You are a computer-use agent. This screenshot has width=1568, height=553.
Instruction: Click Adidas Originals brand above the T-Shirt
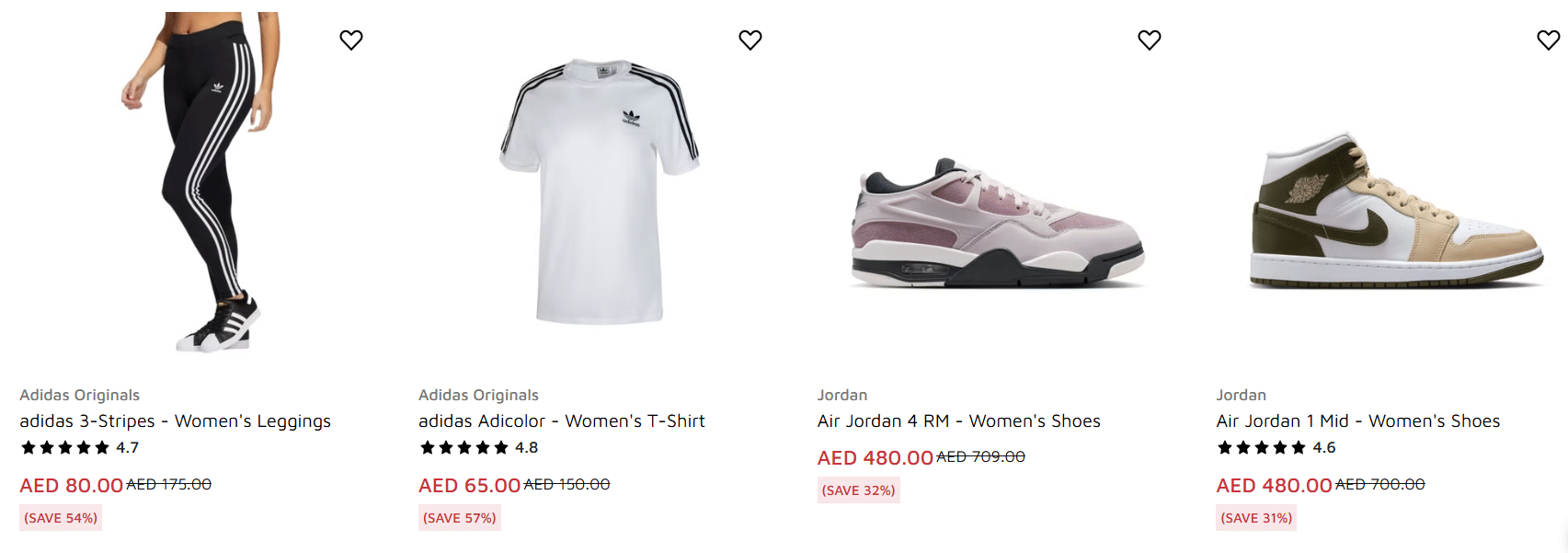tap(478, 396)
